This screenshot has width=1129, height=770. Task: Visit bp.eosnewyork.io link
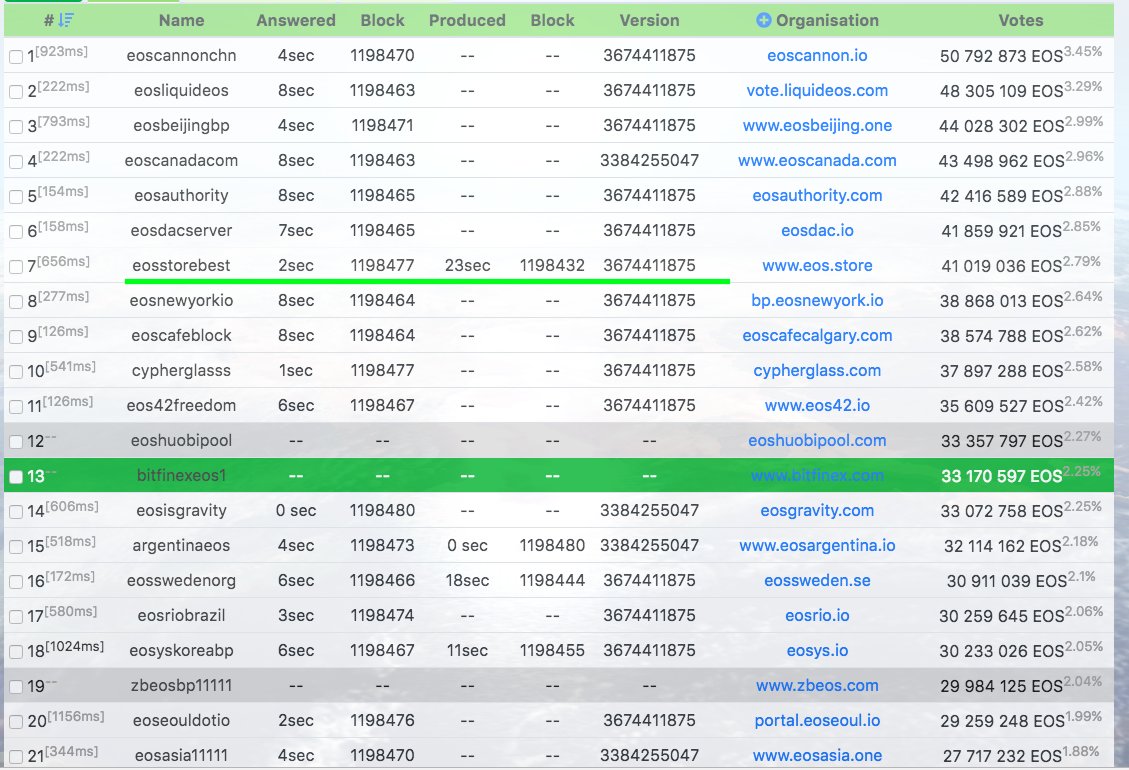(x=817, y=300)
